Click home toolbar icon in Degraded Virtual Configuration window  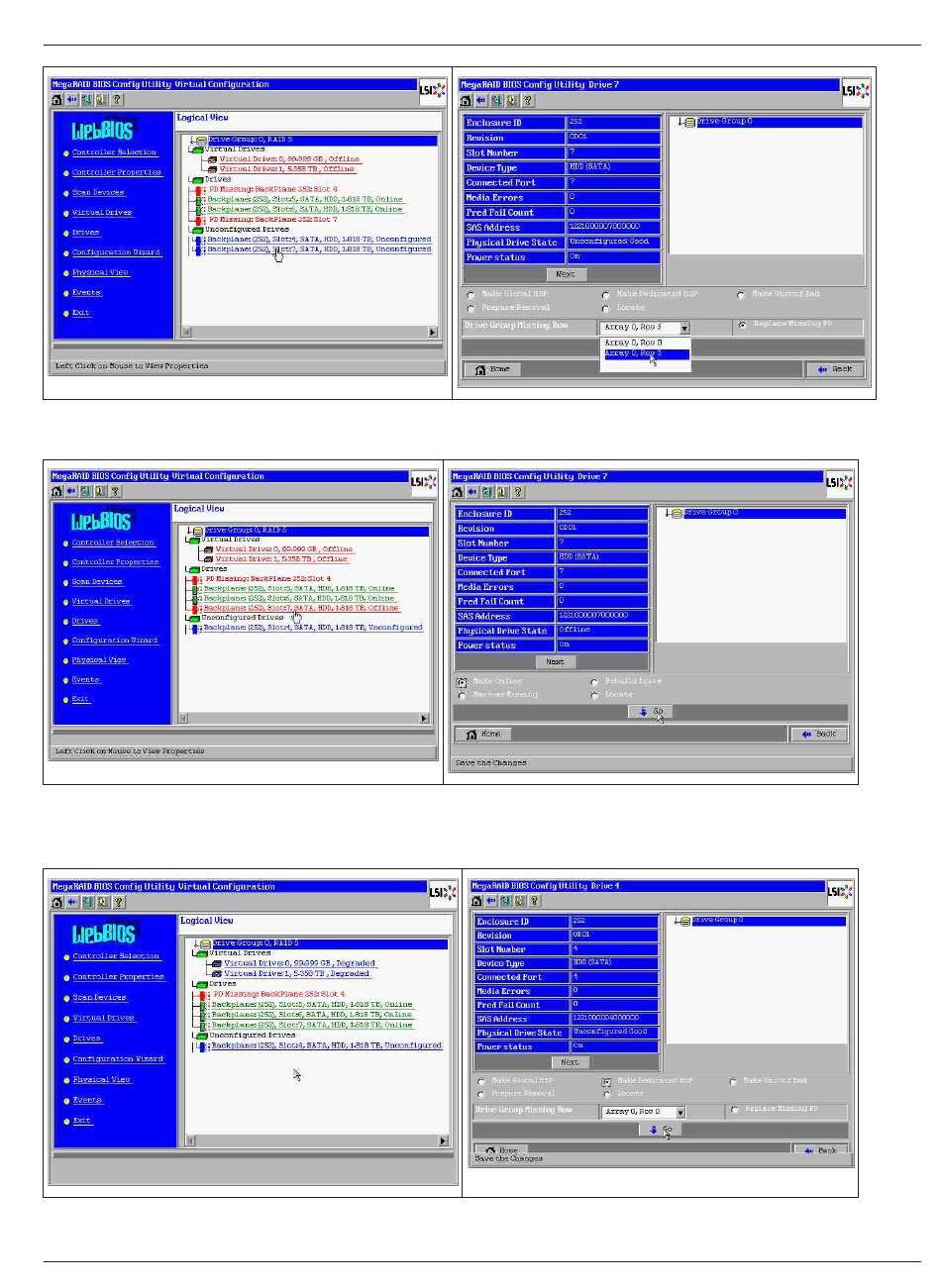tap(57, 902)
